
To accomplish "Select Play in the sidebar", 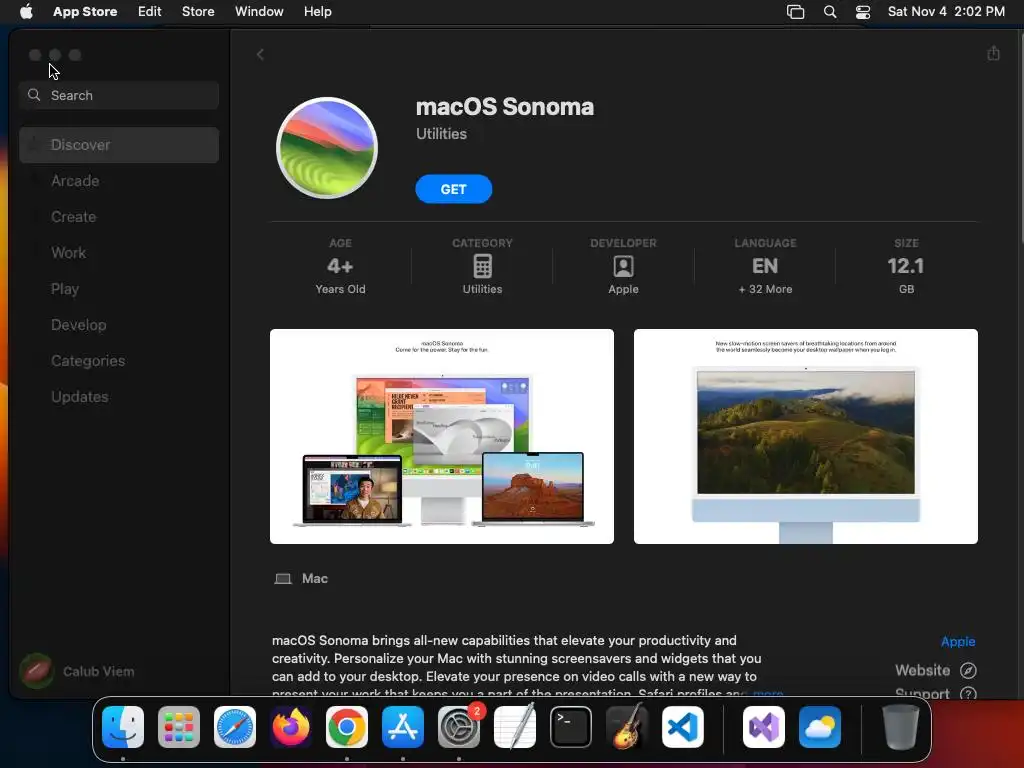I will (119, 289).
